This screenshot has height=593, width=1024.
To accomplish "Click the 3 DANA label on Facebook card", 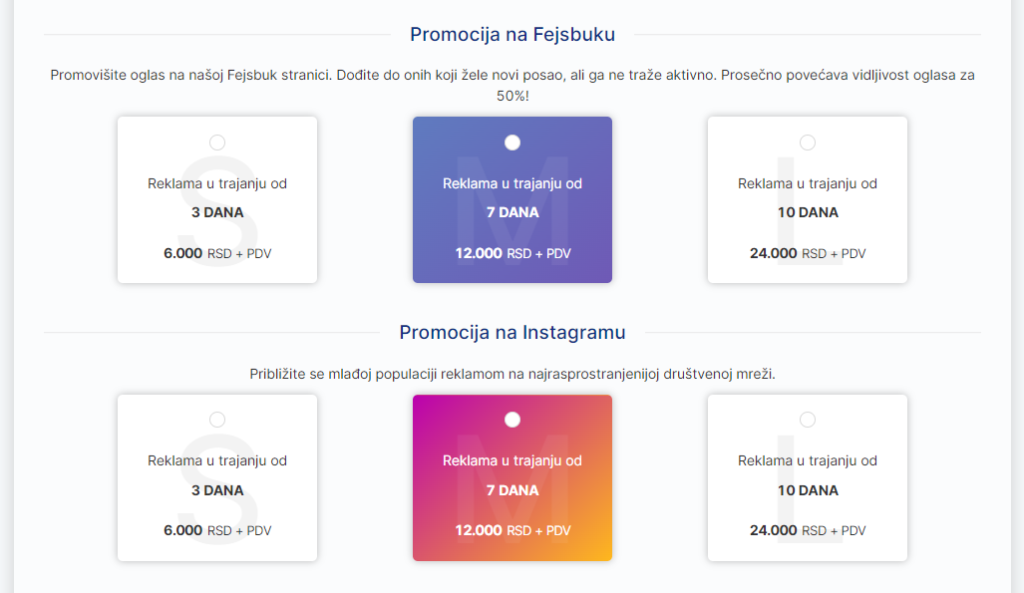I will 217,212.
